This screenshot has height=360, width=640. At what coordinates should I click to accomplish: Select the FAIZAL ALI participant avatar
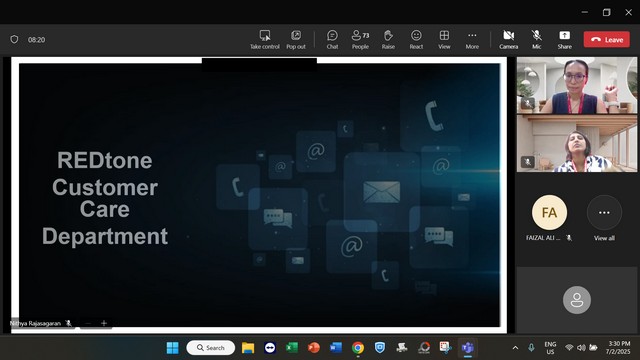[549, 212]
